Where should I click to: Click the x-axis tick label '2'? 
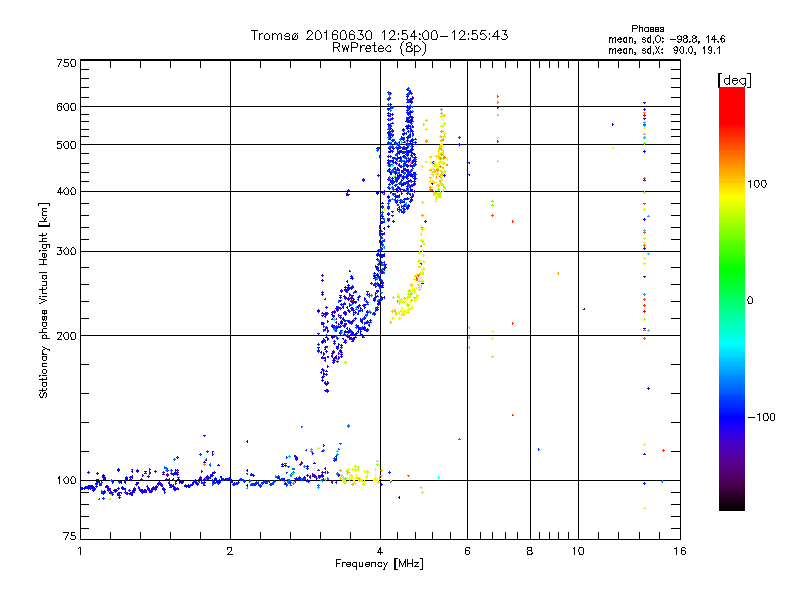(230, 551)
